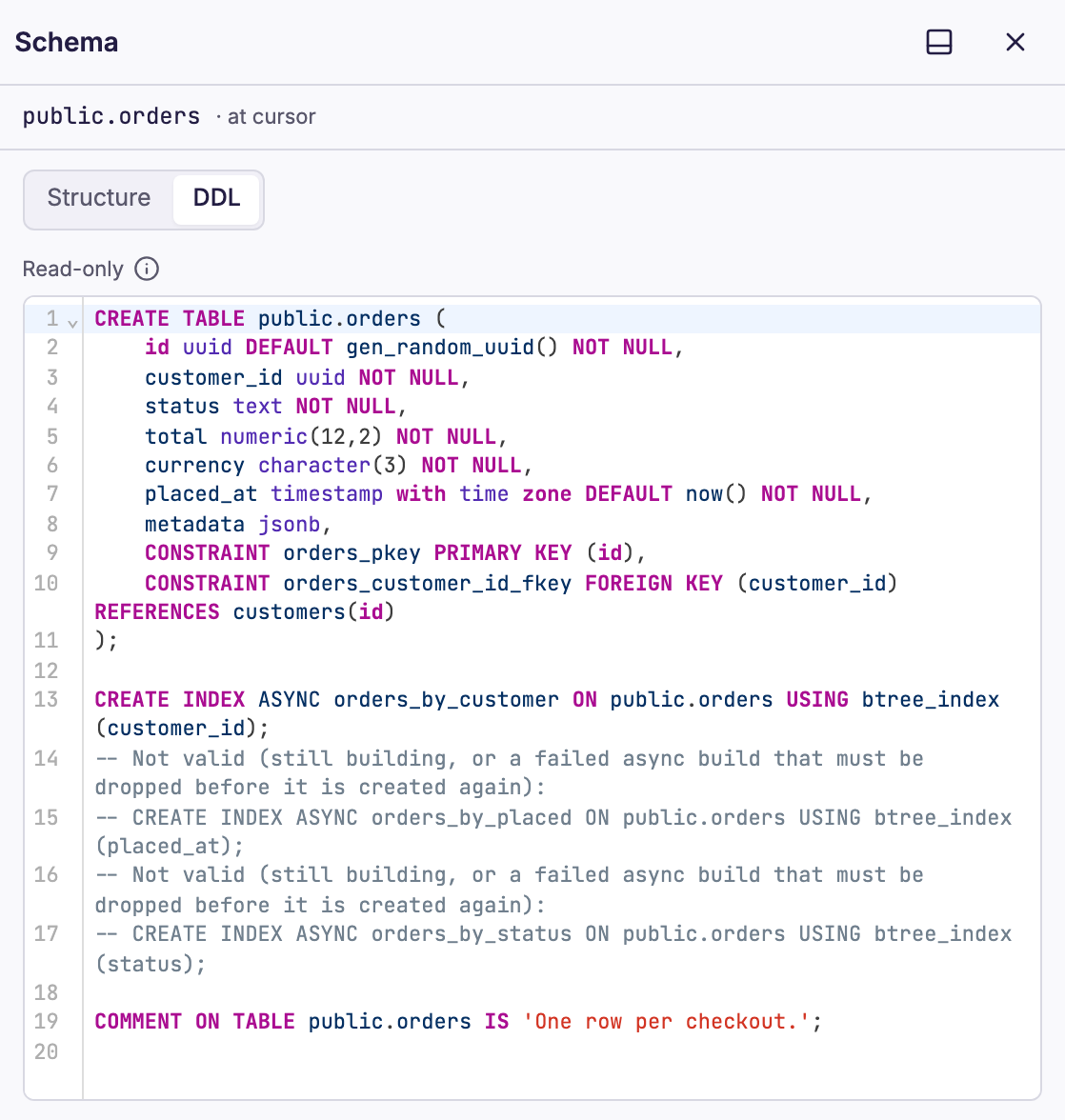Screen dimensions: 1065x1120
Task: Switch to the Structure tab
Action: coord(99,197)
